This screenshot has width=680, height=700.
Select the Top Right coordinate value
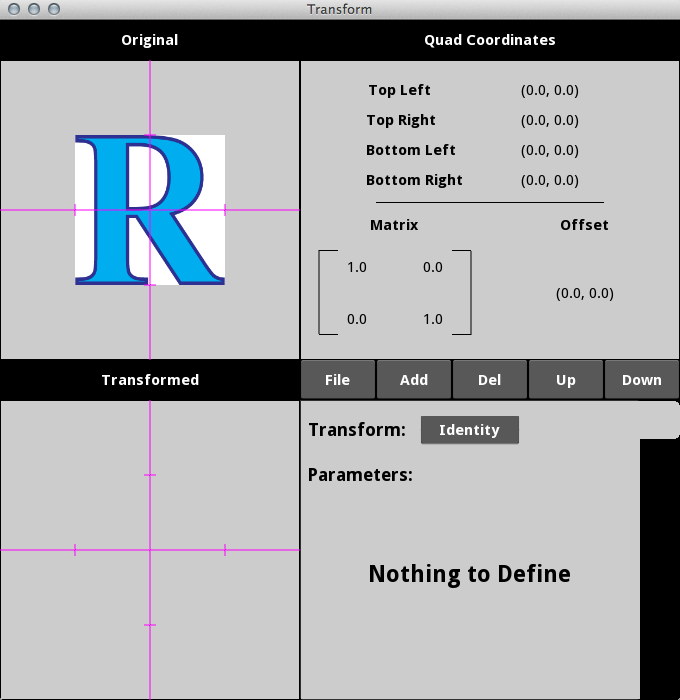coord(549,120)
